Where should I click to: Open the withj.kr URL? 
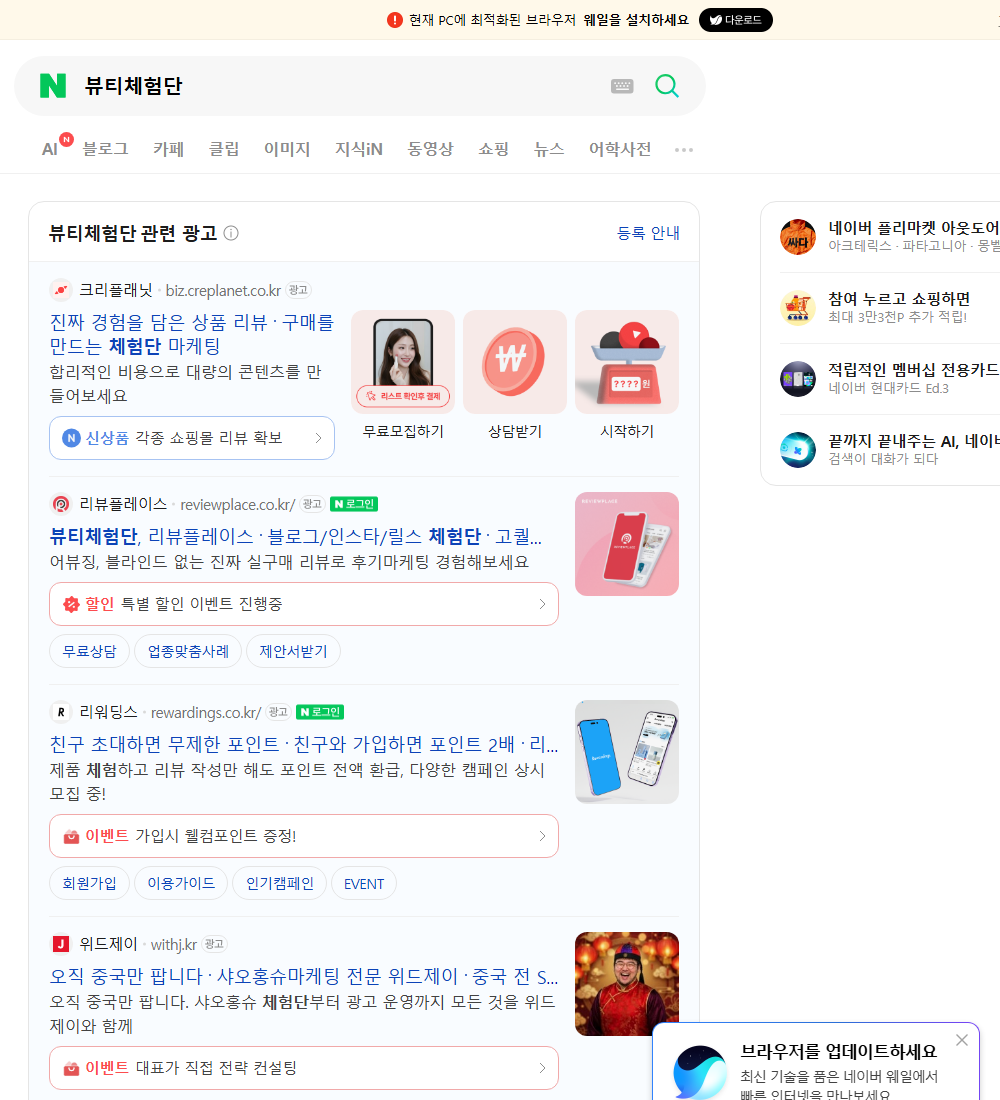(174, 944)
